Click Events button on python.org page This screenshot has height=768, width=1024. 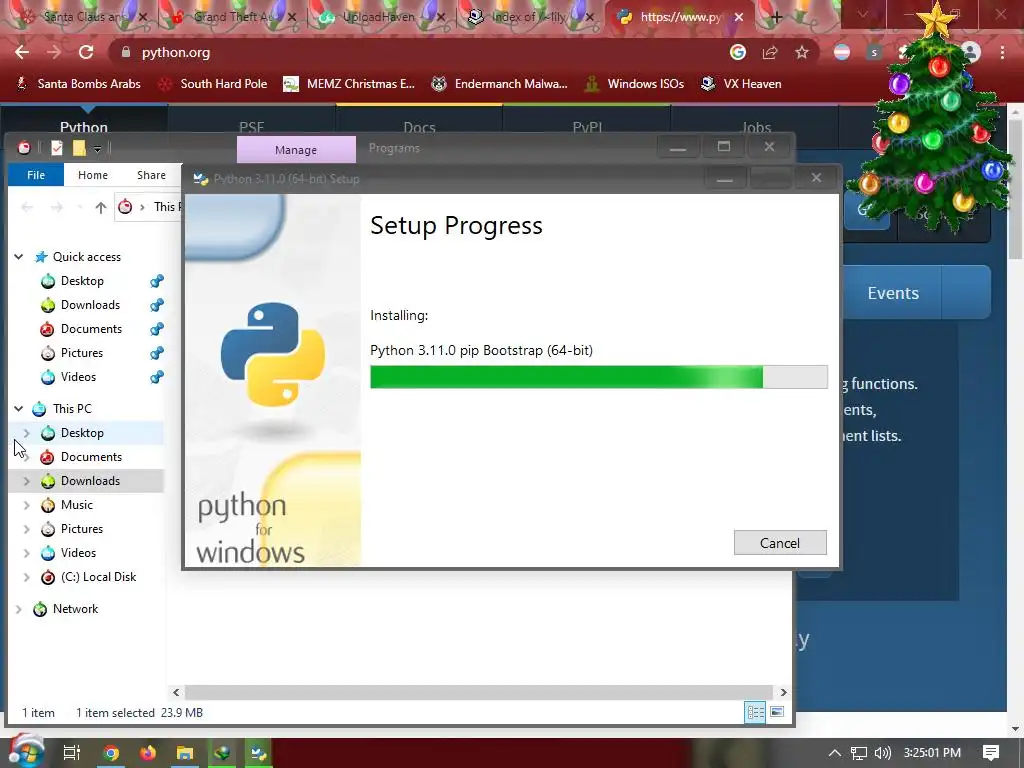893,293
